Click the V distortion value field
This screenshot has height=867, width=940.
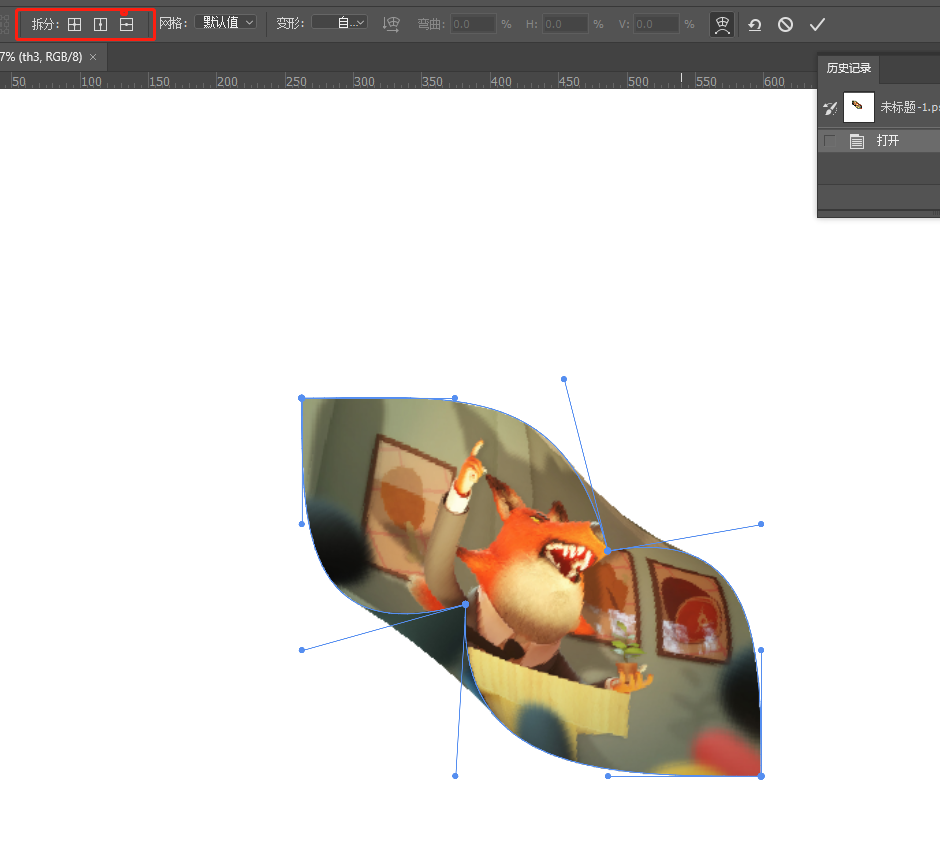(656, 25)
